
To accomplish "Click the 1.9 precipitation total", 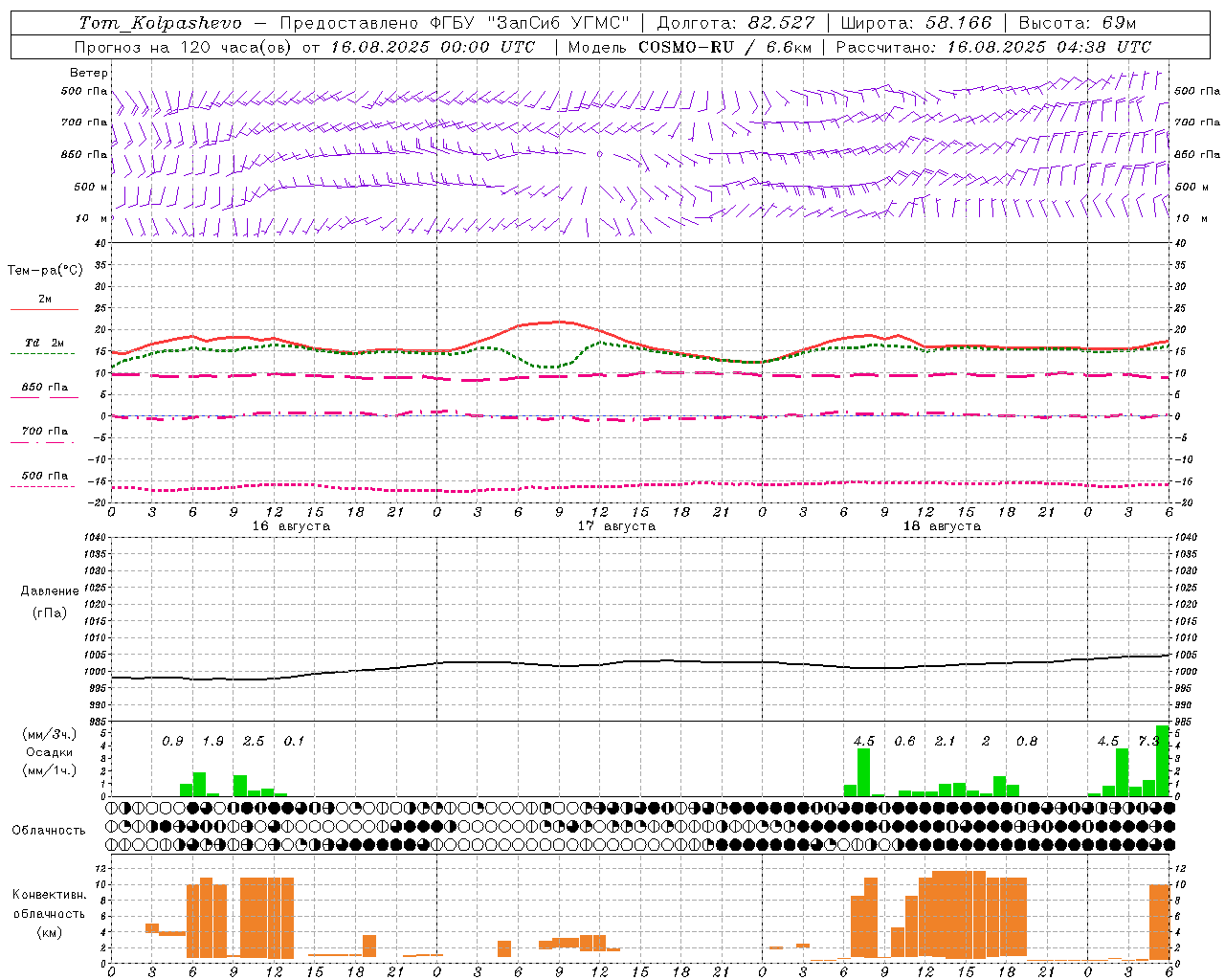I will [212, 742].
